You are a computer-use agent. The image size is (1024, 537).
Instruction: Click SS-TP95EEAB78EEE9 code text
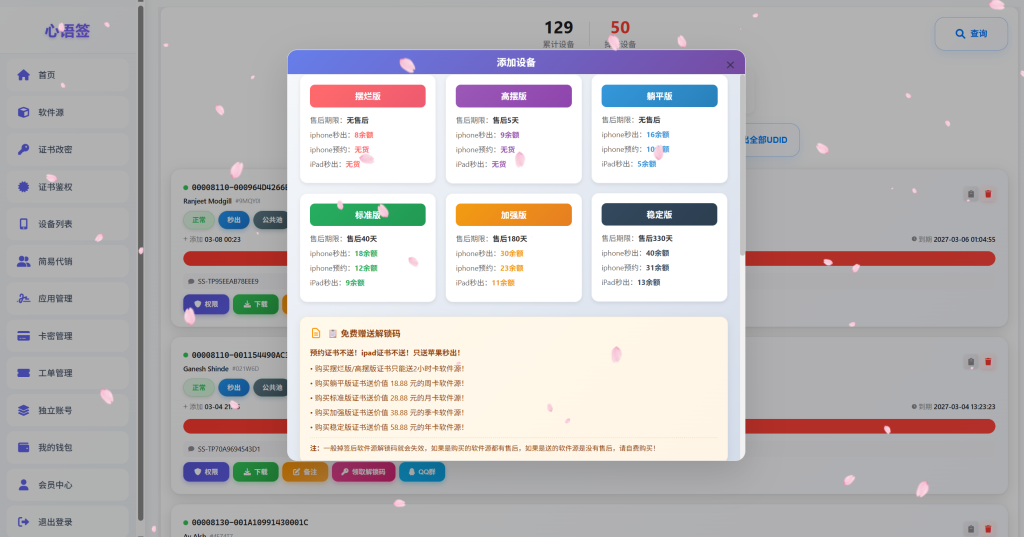click(x=228, y=282)
